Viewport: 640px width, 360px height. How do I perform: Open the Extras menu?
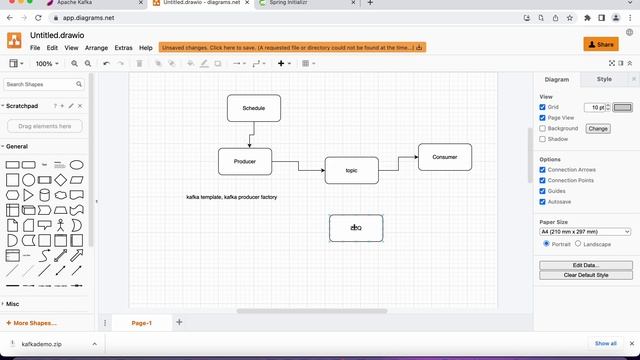[x=123, y=48]
